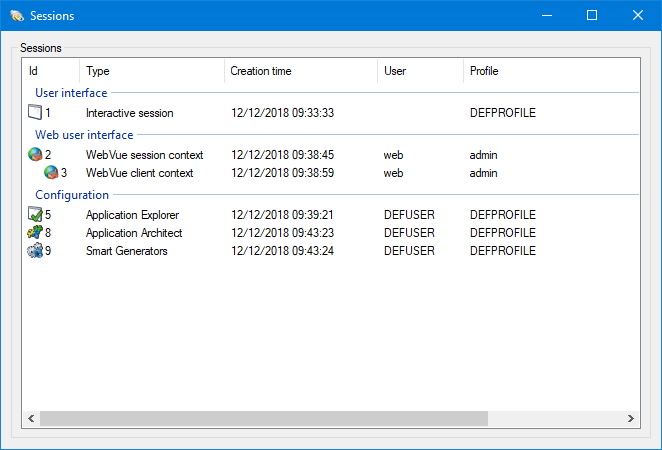
Task: Click DEFUSER in the Application Explorer row
Action: pyautogui.click(x=409, y=215)
